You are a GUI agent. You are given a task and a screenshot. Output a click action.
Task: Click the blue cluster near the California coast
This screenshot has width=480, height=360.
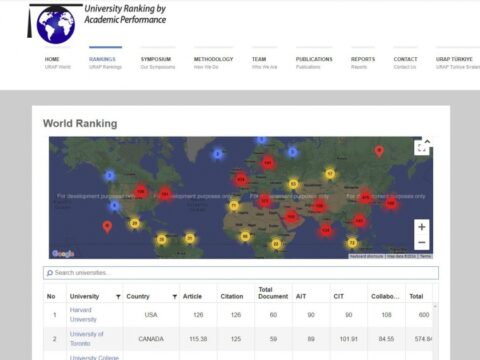coord(114,206)
